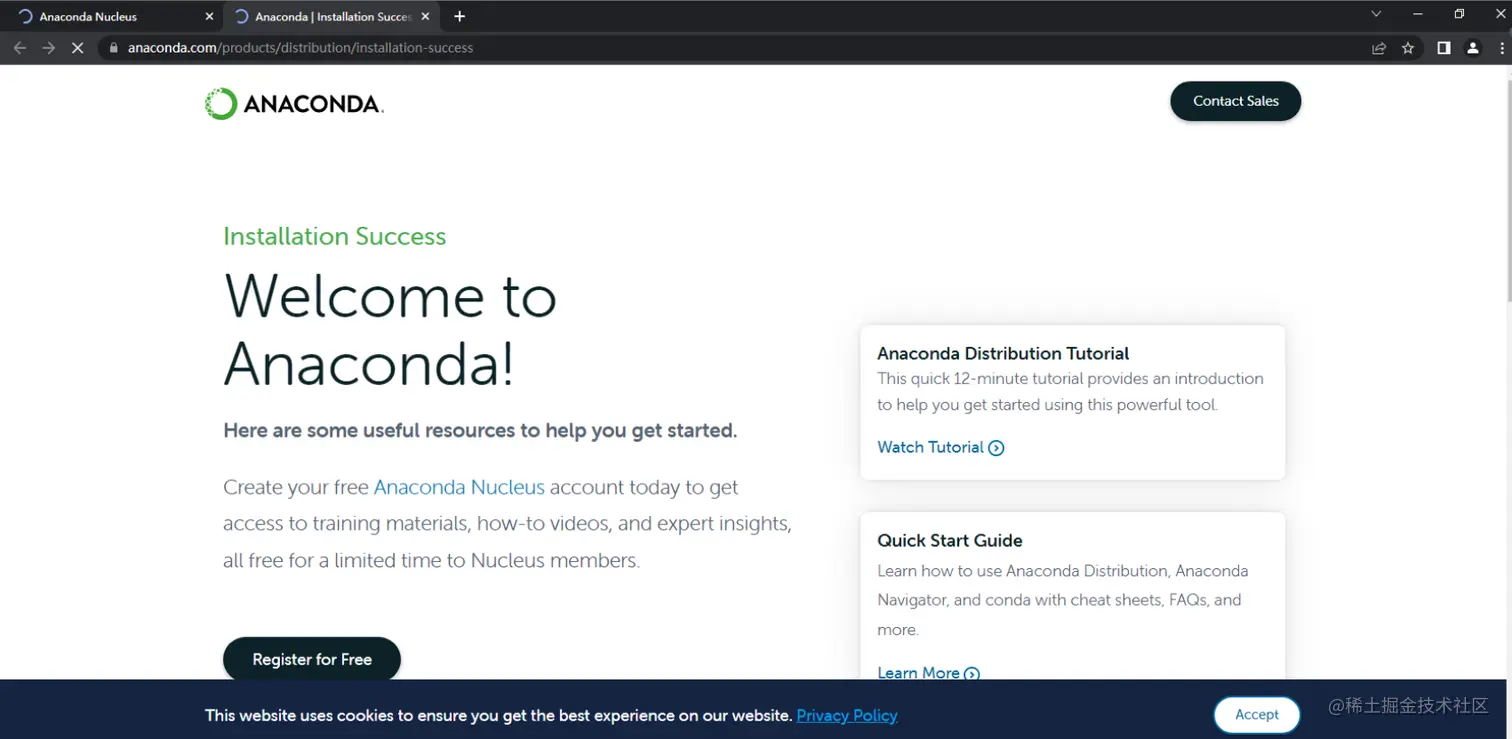Screen dimensions: 1512x739
Task: Click the browser forward arrow
Action: (x=48, y=48)
